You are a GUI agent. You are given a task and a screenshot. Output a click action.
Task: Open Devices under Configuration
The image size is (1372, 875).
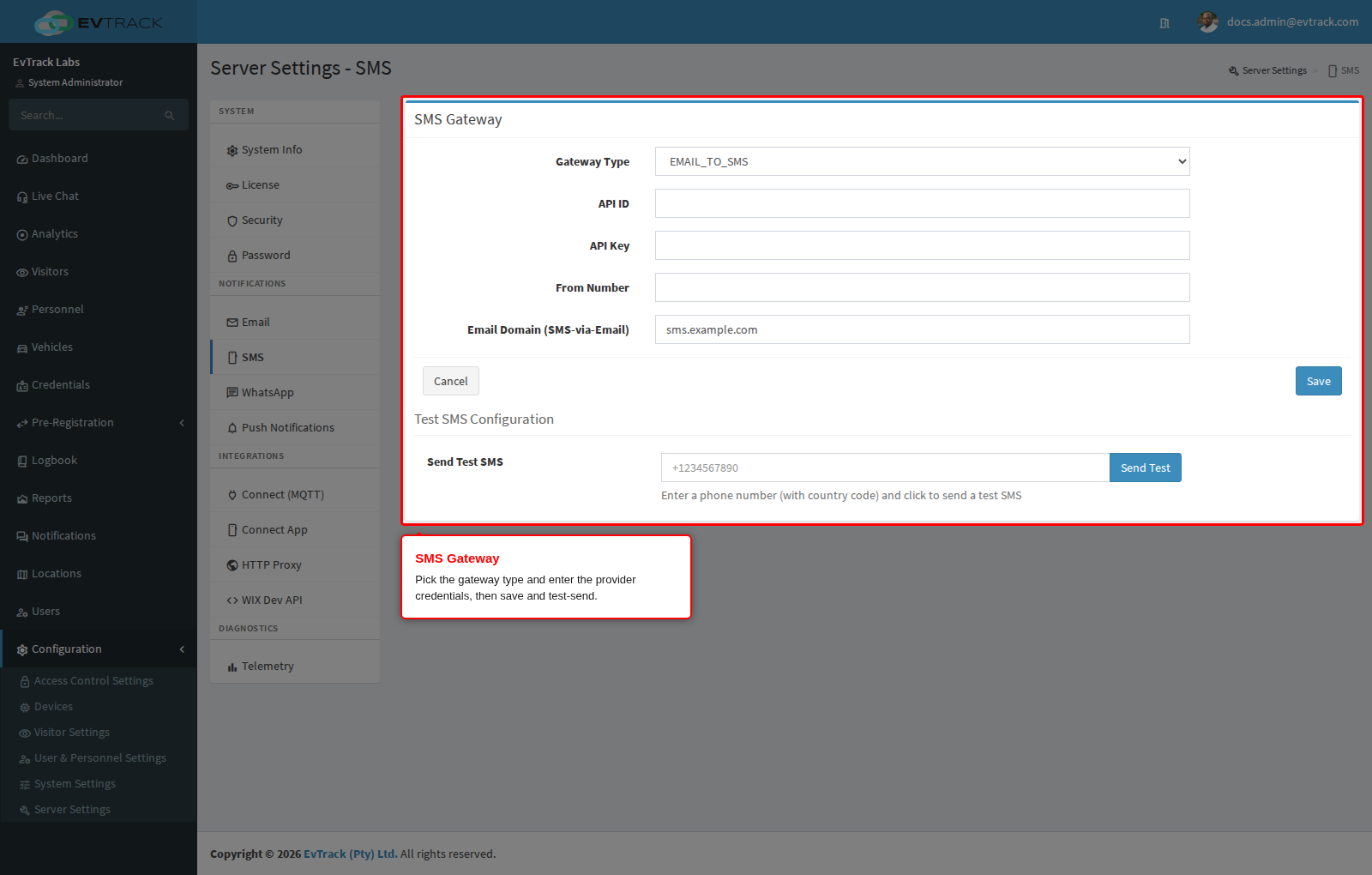point(99,707)
